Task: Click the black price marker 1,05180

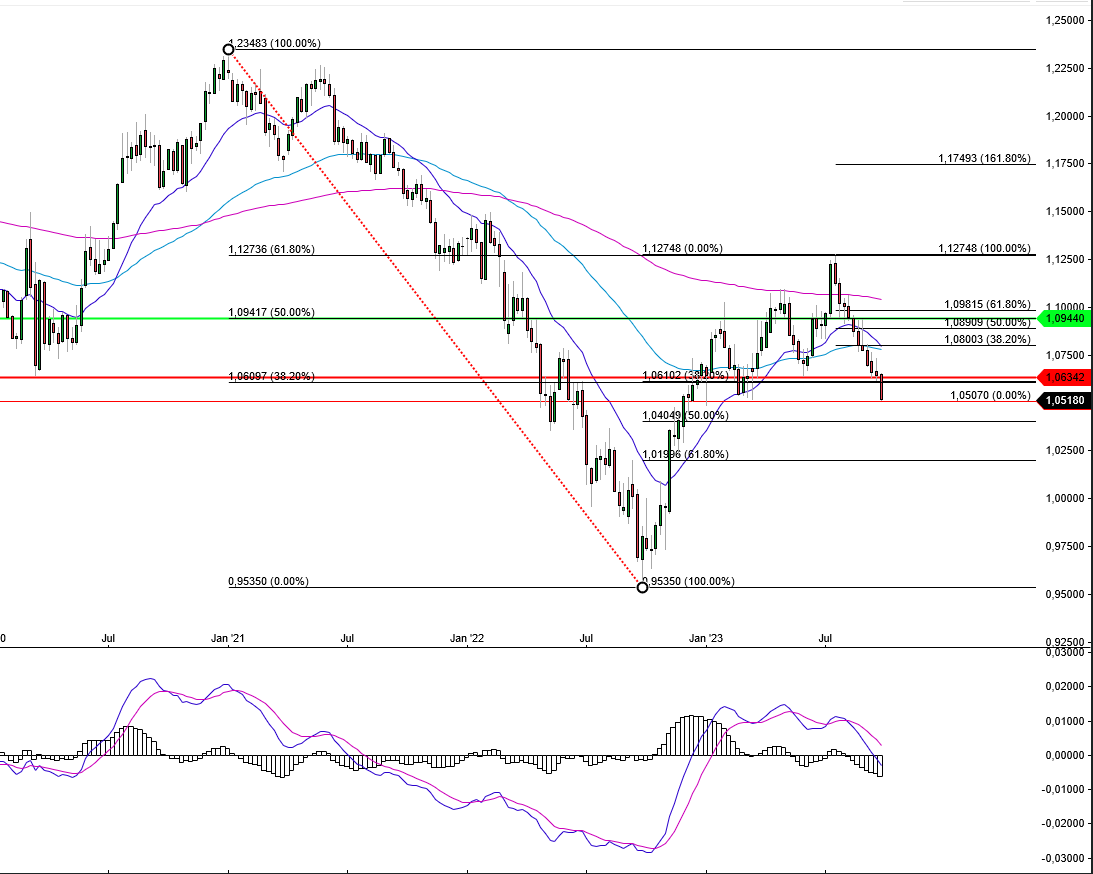Action: 1063,399
